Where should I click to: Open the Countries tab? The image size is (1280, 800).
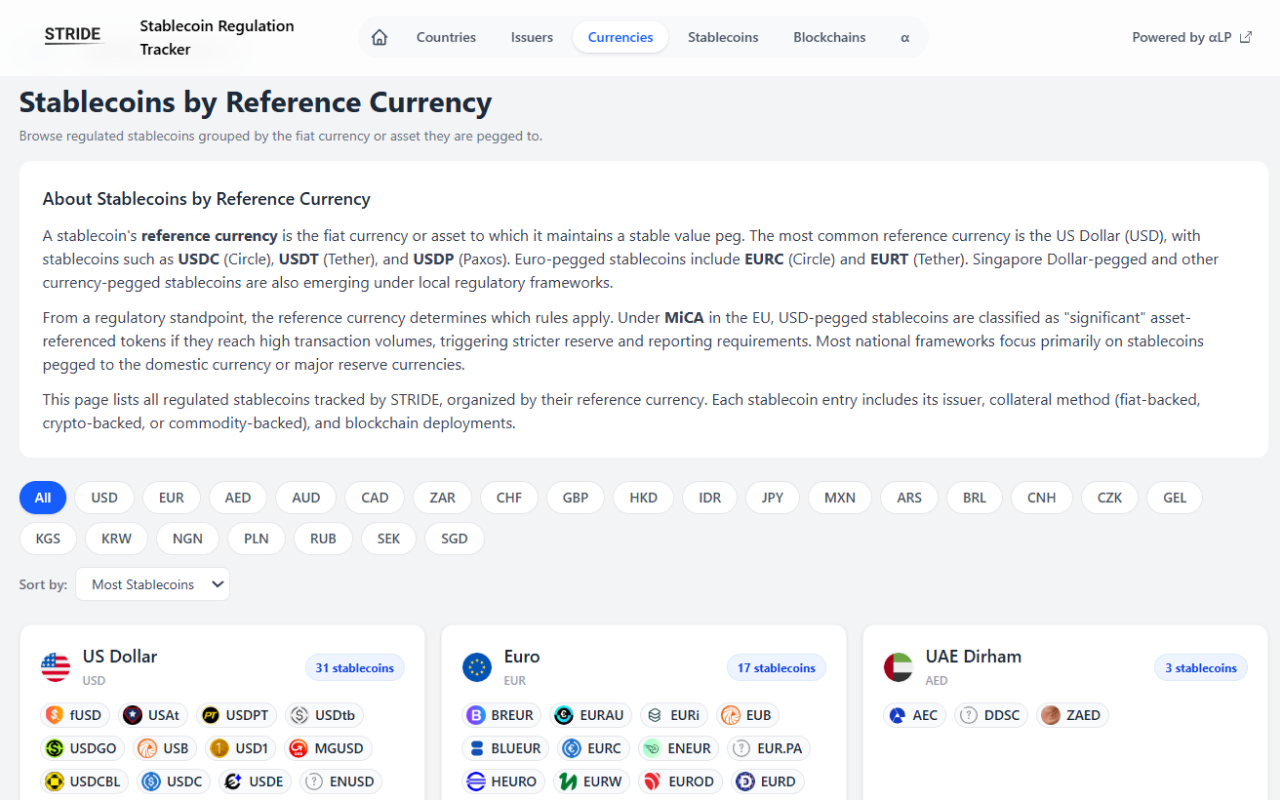(446, 37)
